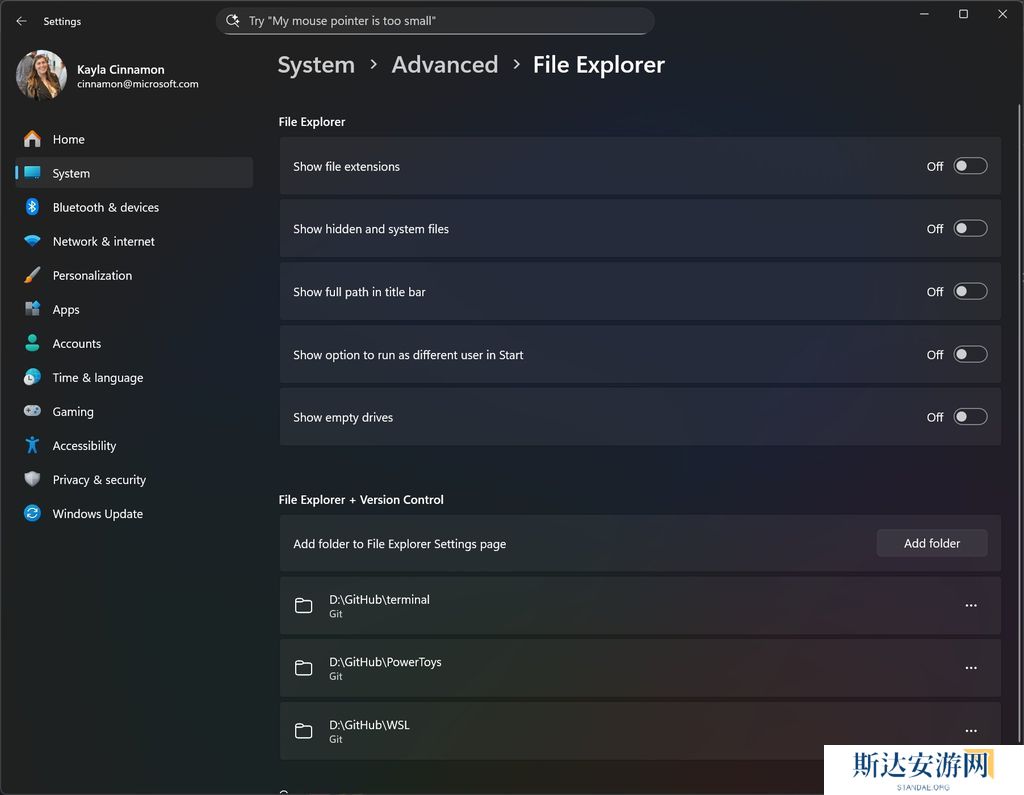Toggle Show full path in title bar
The image size is (1024, 795).
click(x=969, y=291)
